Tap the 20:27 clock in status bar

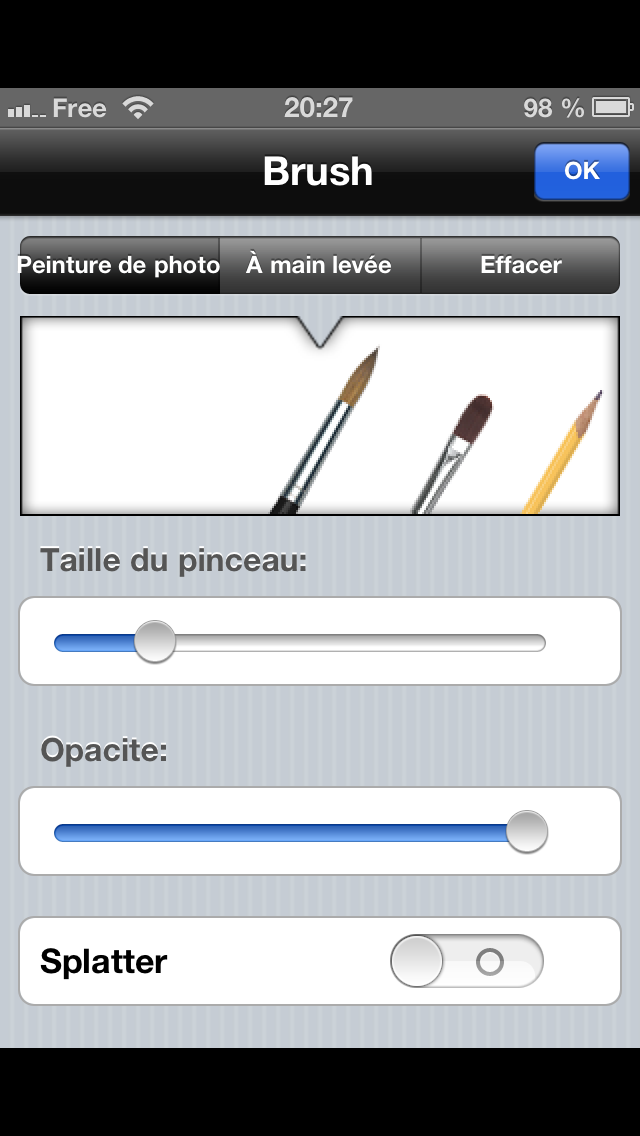tap(318, 108)
